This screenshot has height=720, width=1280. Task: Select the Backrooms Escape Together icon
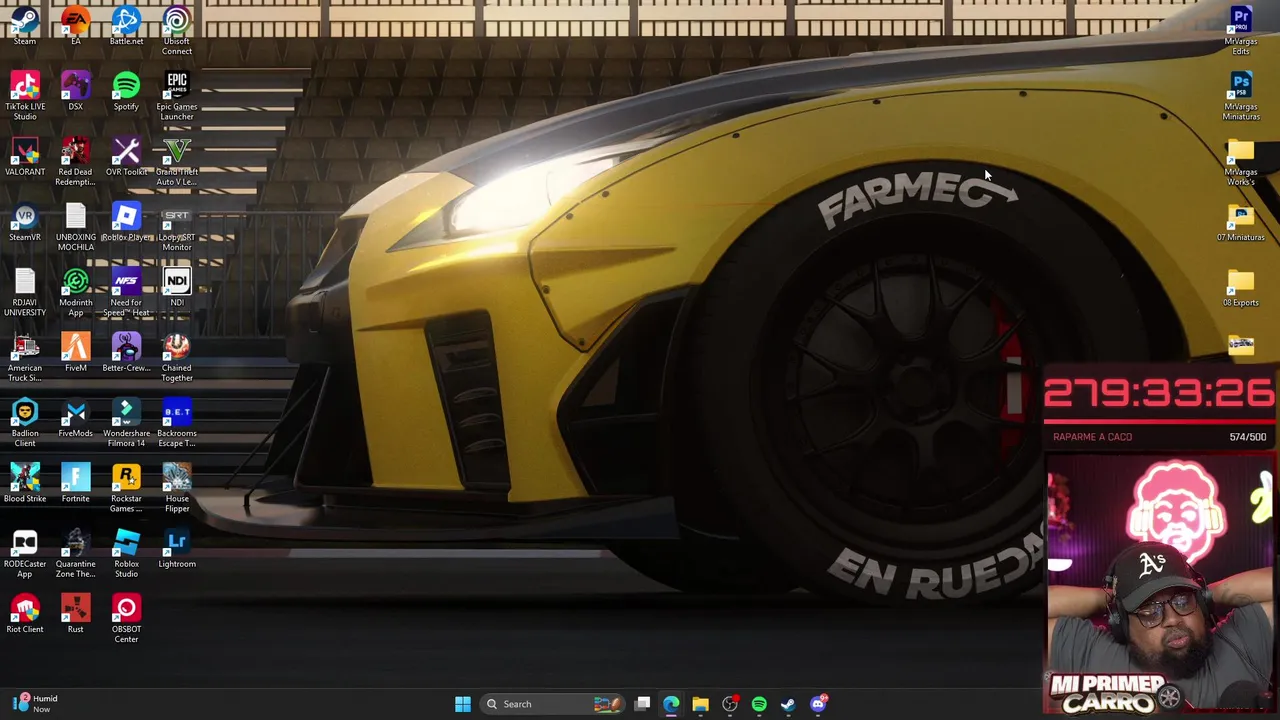[x=177, y=422]
